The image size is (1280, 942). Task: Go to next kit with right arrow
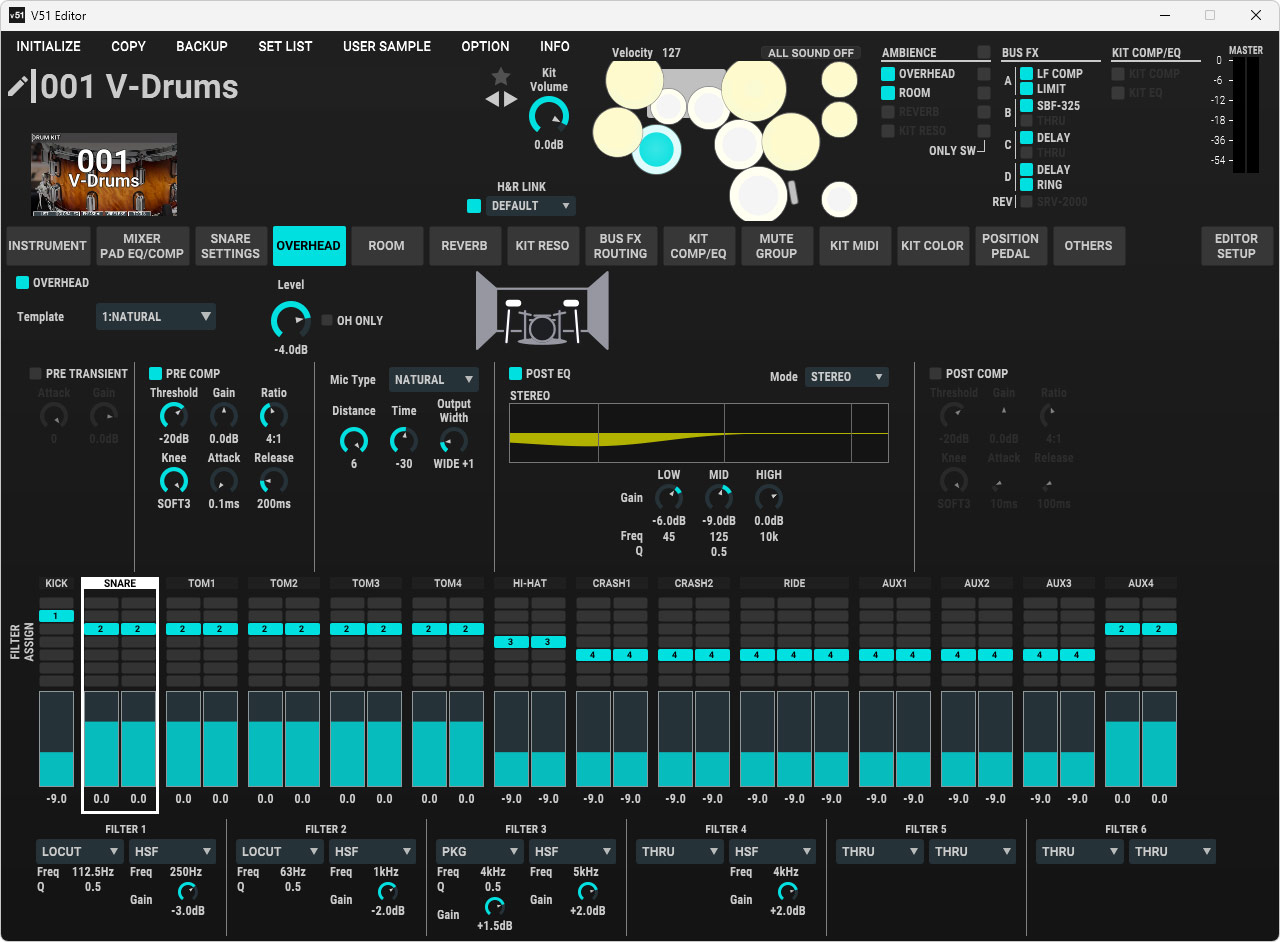pos(511,99)
